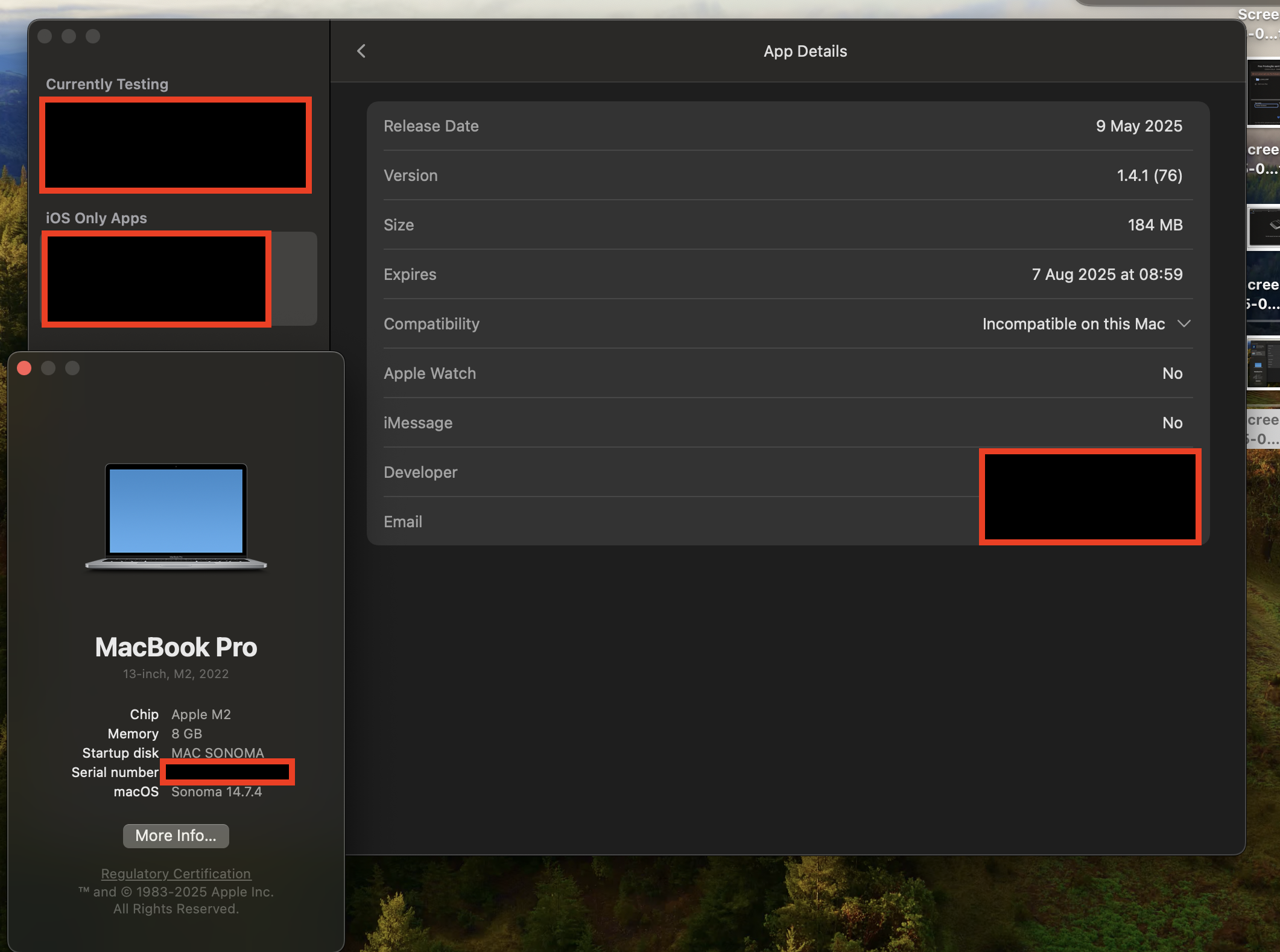Close the About This Mac window
This screenshot has width=1280, height=952.
[24, 368]
